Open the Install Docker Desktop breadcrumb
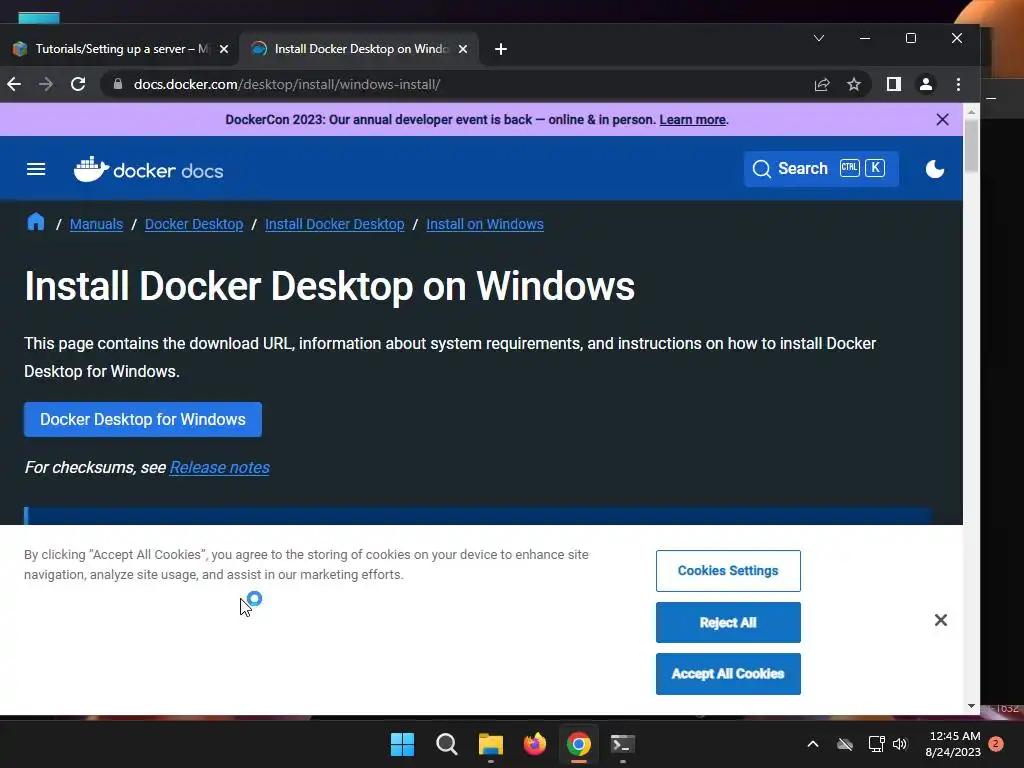The image size is (1024, 768). coord(334,224)
